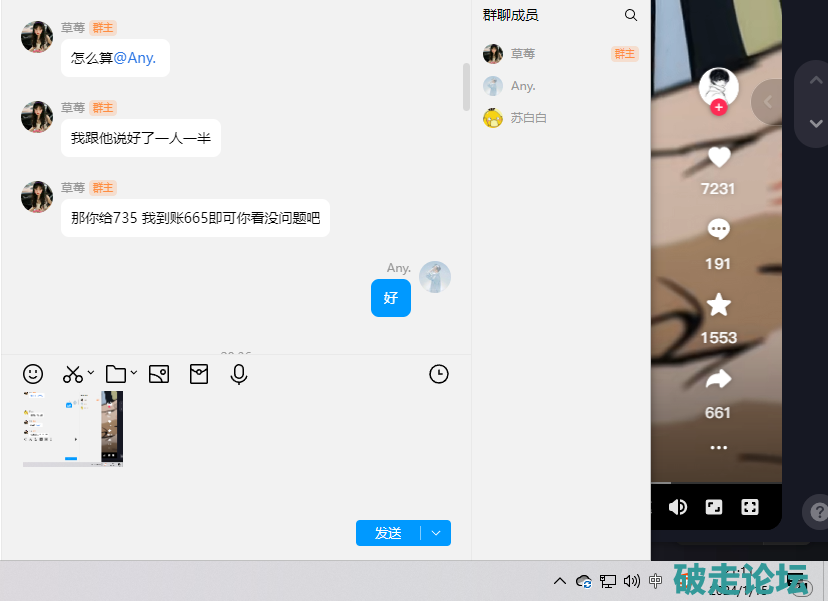828x601 pixels.
Task: Open the image picker icon
Action: (158, 374)
